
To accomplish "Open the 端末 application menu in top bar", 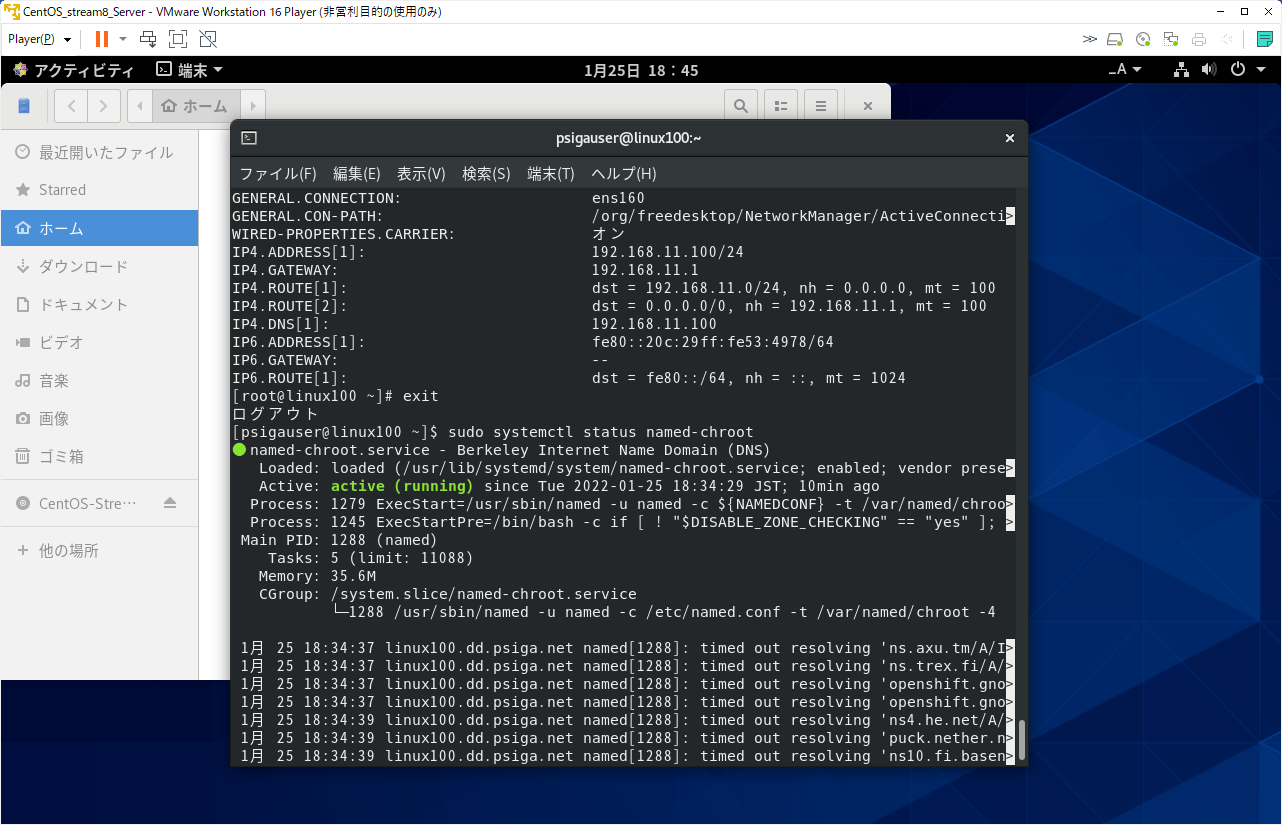I will click(189, 70).
